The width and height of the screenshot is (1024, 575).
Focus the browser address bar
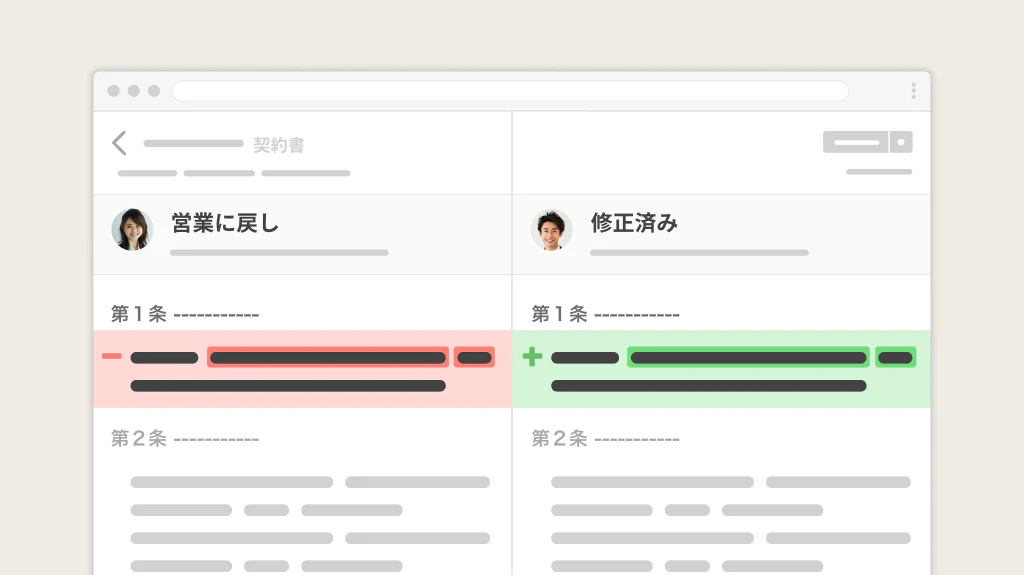click(510, 91)
